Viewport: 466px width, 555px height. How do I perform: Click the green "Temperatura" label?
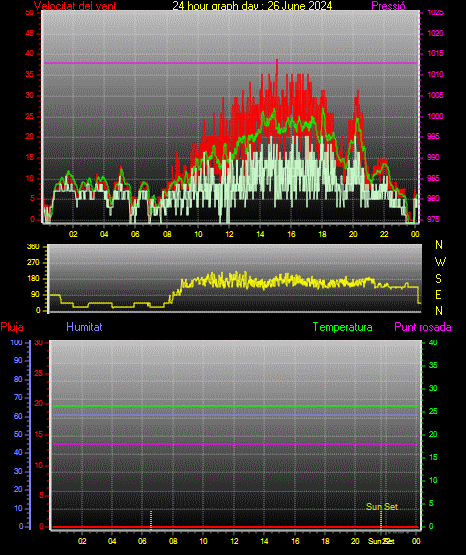tap(343, 327)
